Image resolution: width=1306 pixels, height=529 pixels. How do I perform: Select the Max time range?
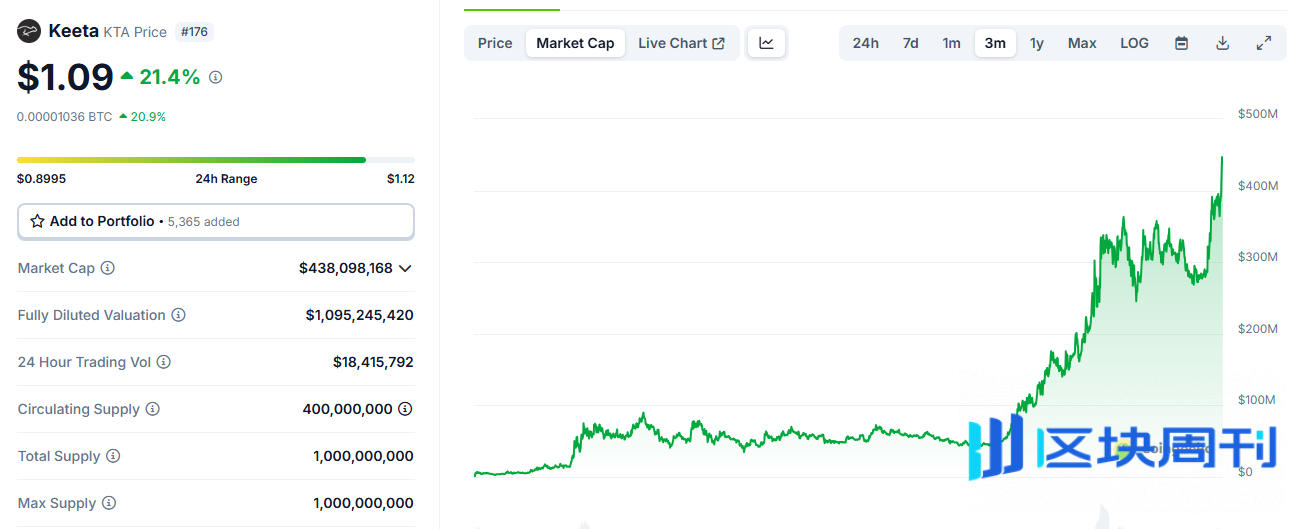1082,43
